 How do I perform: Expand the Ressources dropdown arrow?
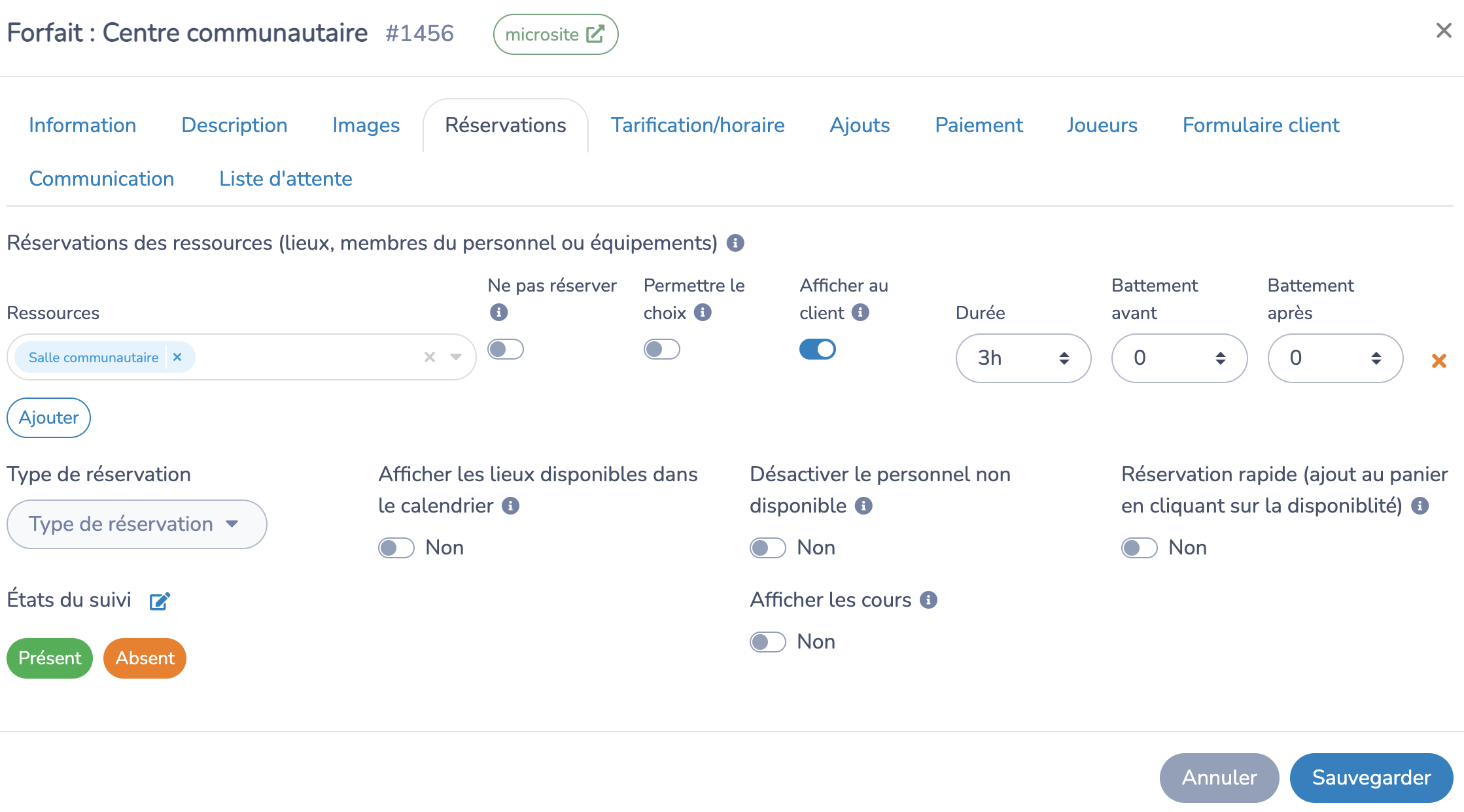coord(456,357)
